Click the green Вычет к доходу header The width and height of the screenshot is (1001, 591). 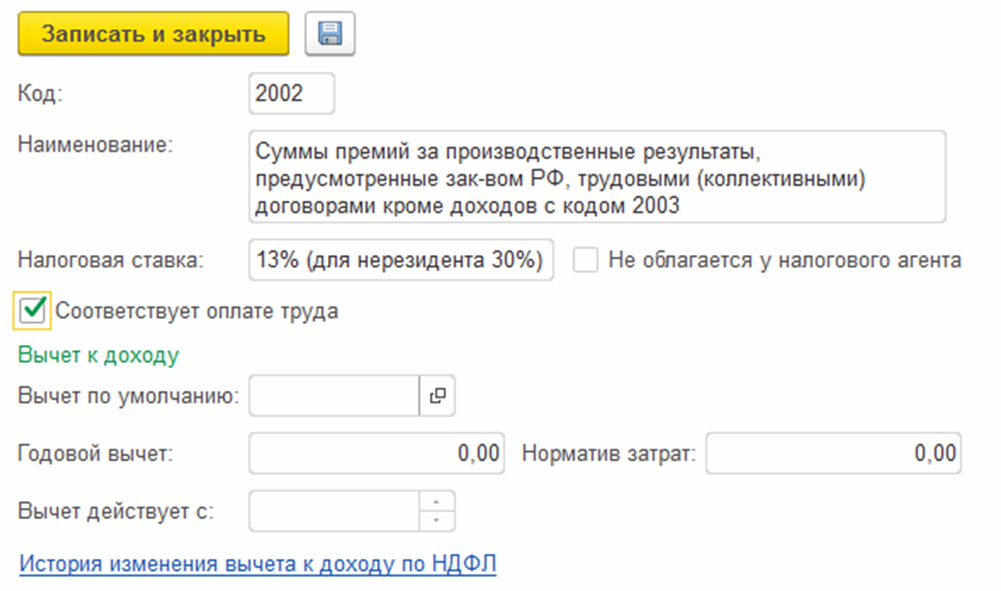click(x=98, y=355)
